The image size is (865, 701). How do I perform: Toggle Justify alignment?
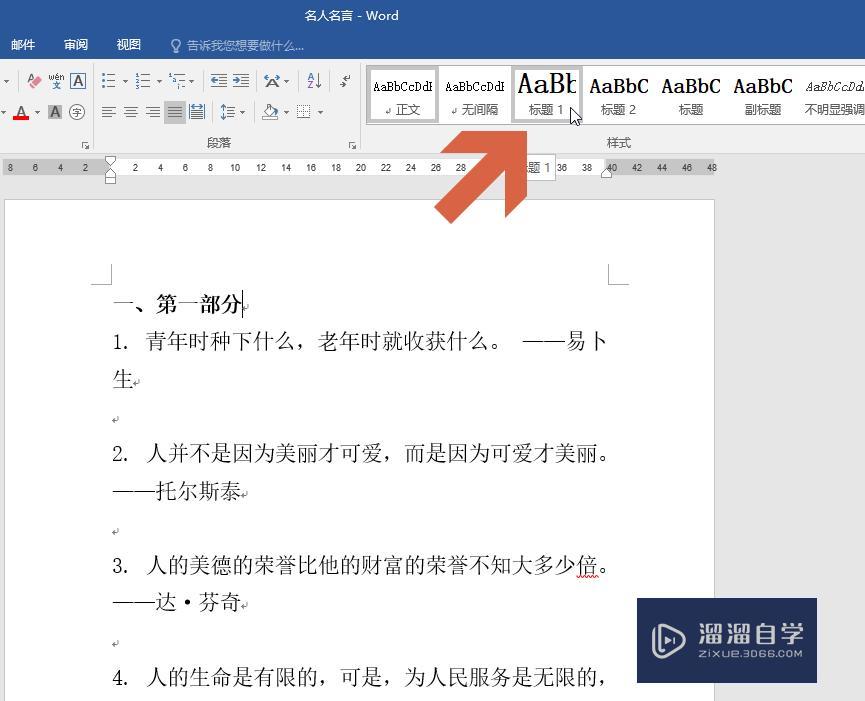coord(175,113)
